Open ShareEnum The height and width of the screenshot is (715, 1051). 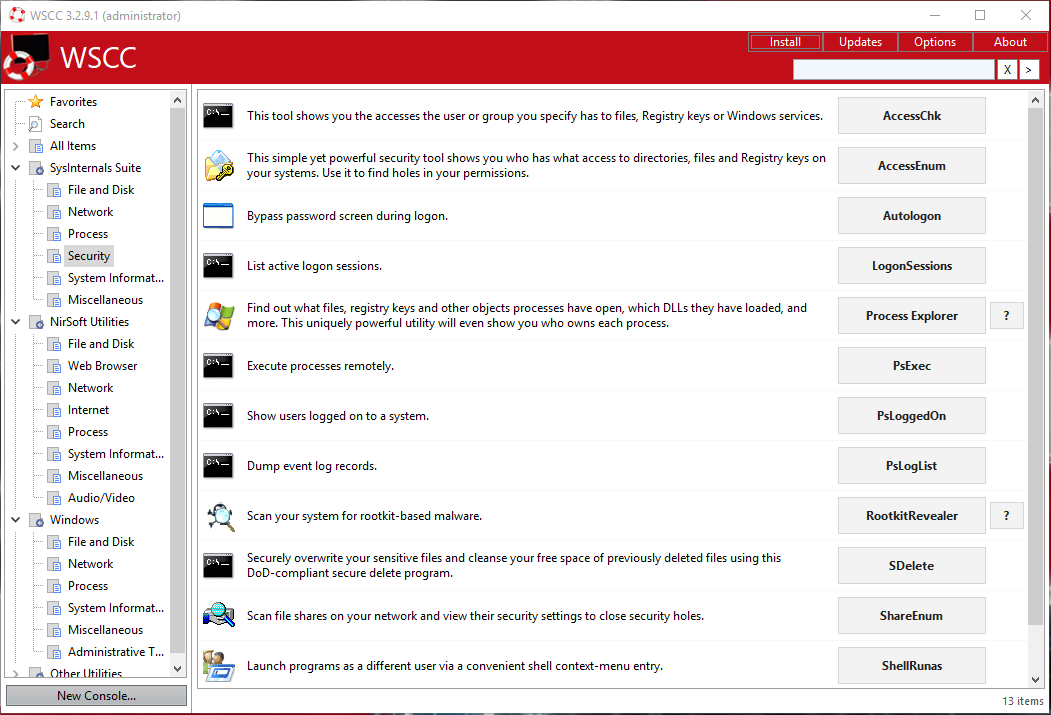point(912,615)
